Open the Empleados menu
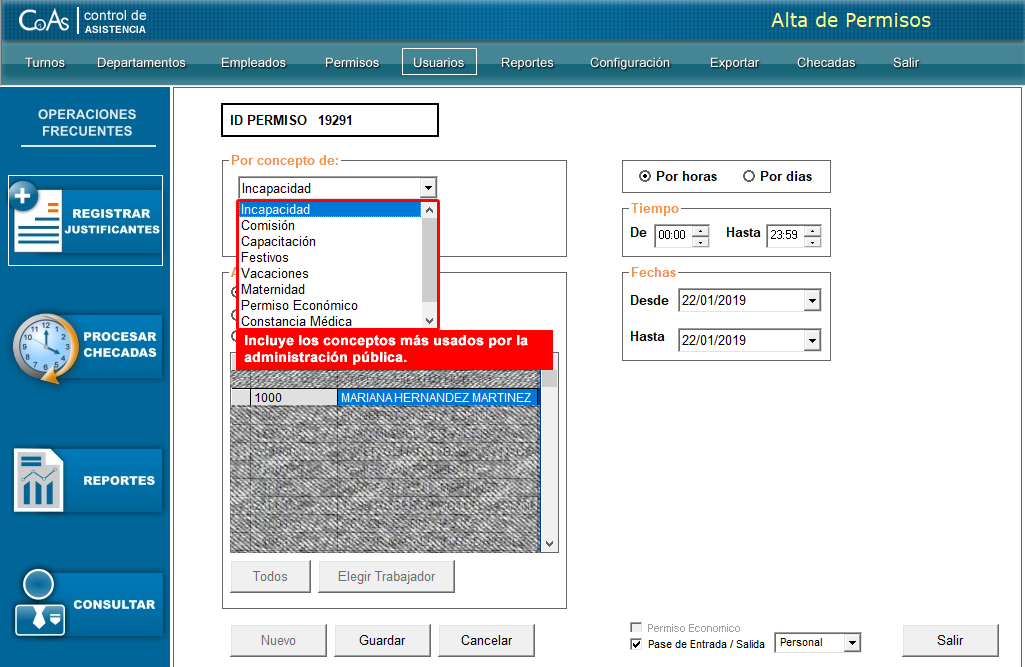The width and height of the screenshot is (1025, 667). coord(253,62)
